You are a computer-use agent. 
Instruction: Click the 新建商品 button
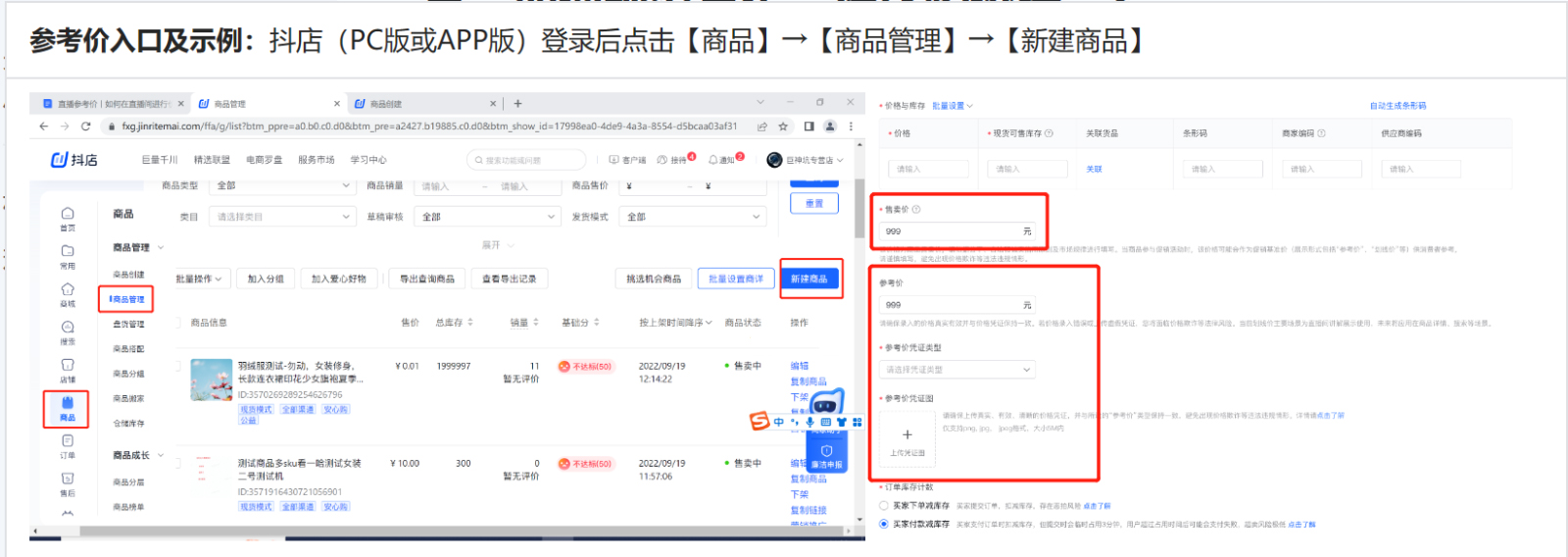pyautogui.click(x=809, y=279)
